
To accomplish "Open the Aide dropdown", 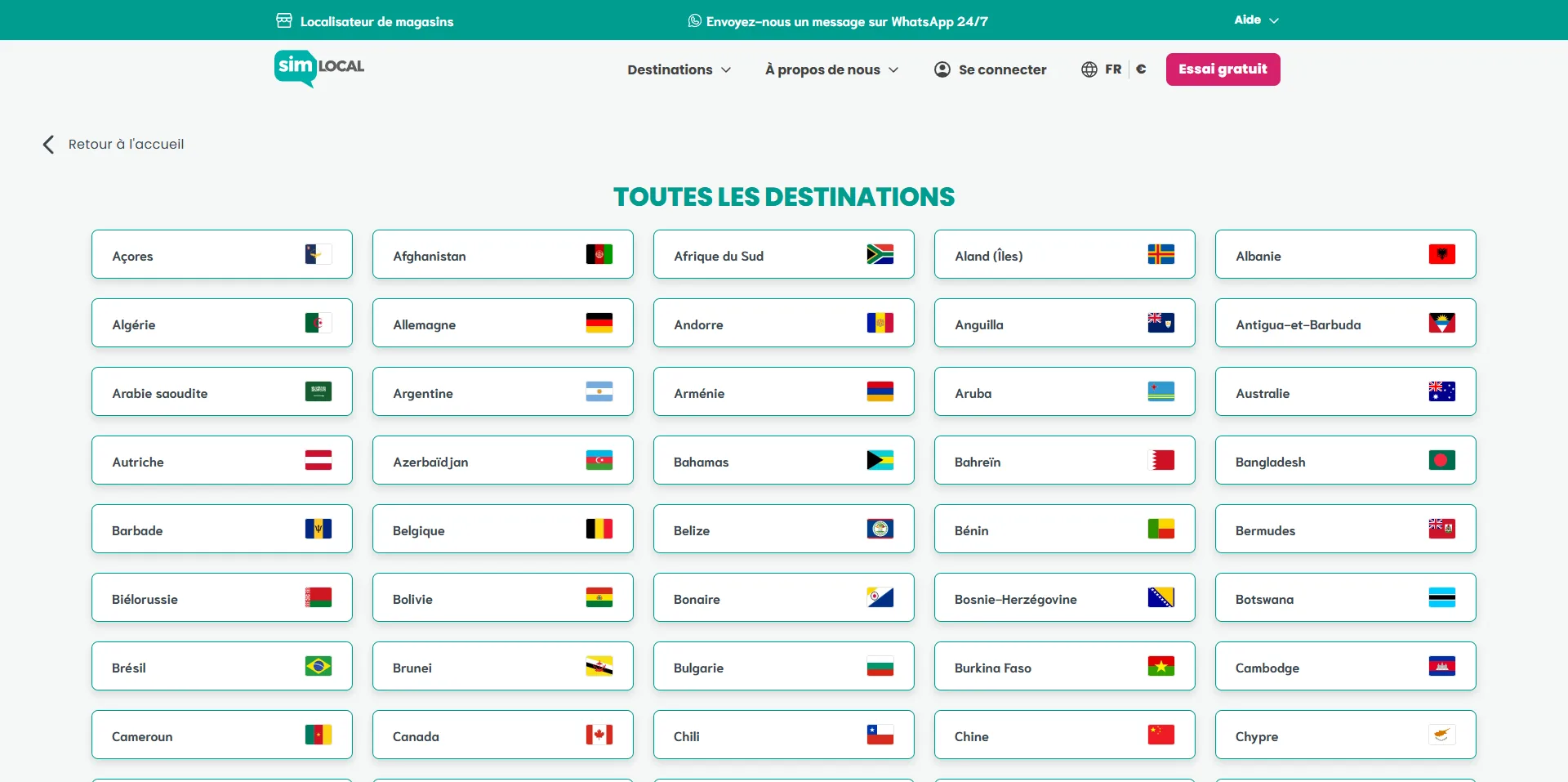I will point(1255,20).
